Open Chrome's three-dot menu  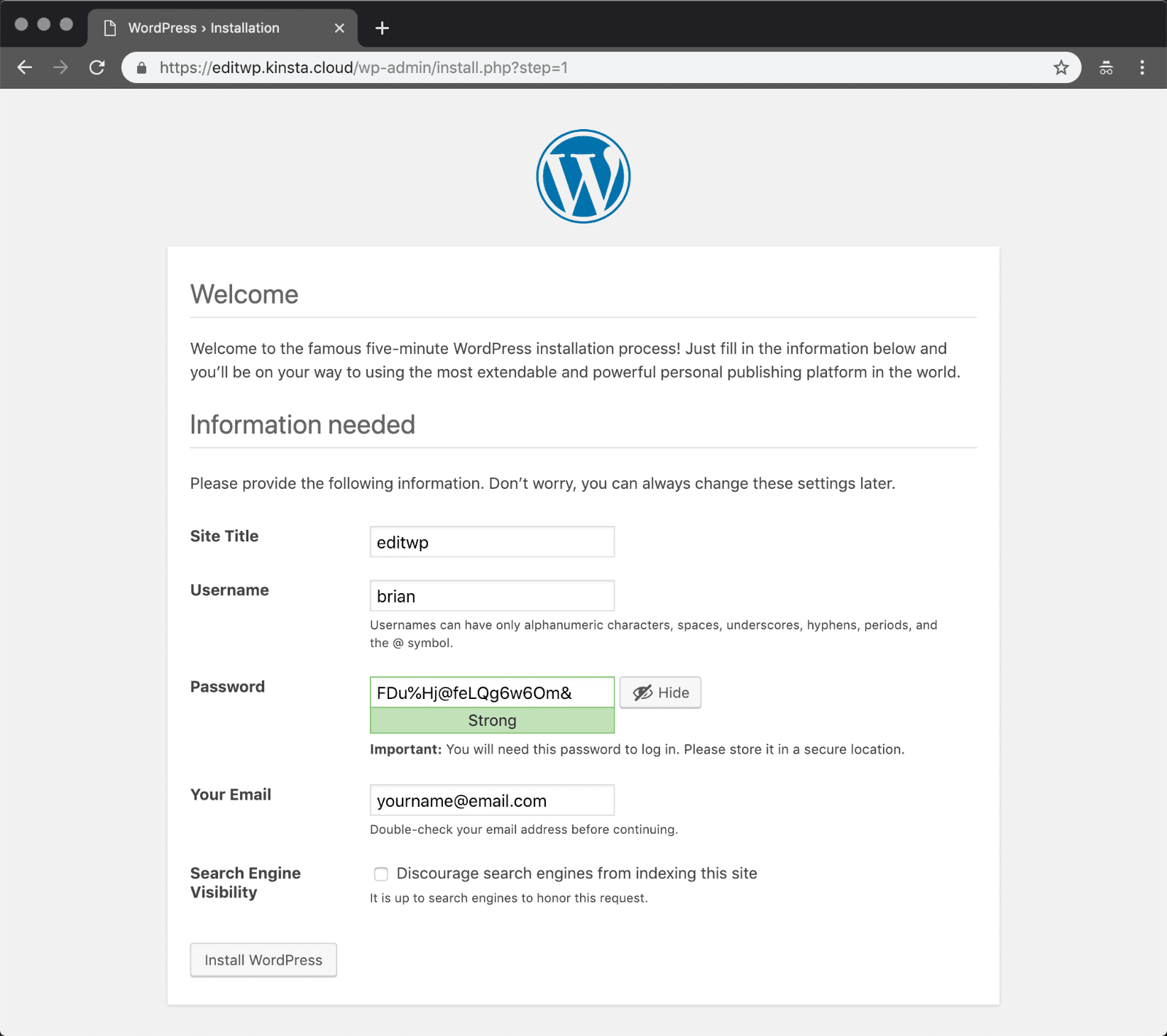click(x=1141, y=67)
